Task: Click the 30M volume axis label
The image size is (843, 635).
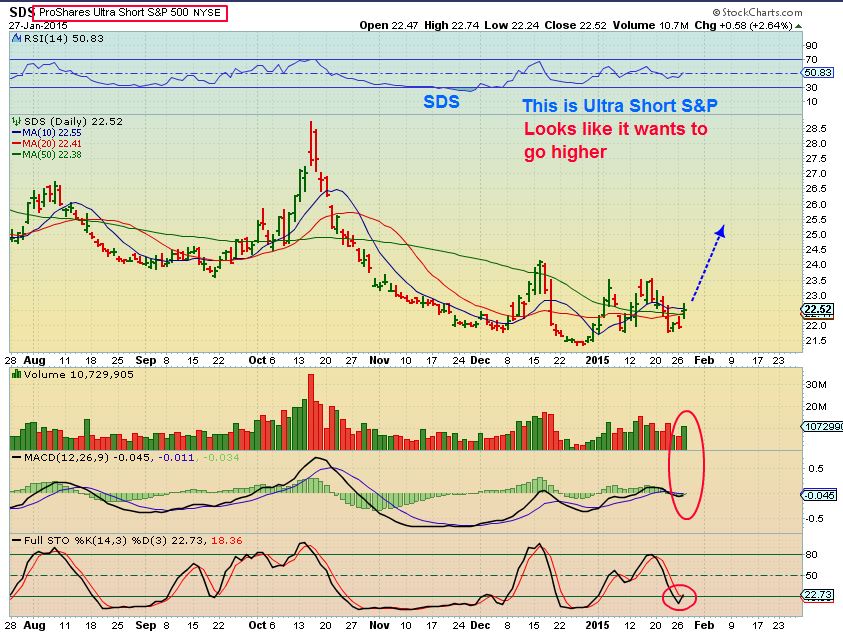Action: point(816,384)
